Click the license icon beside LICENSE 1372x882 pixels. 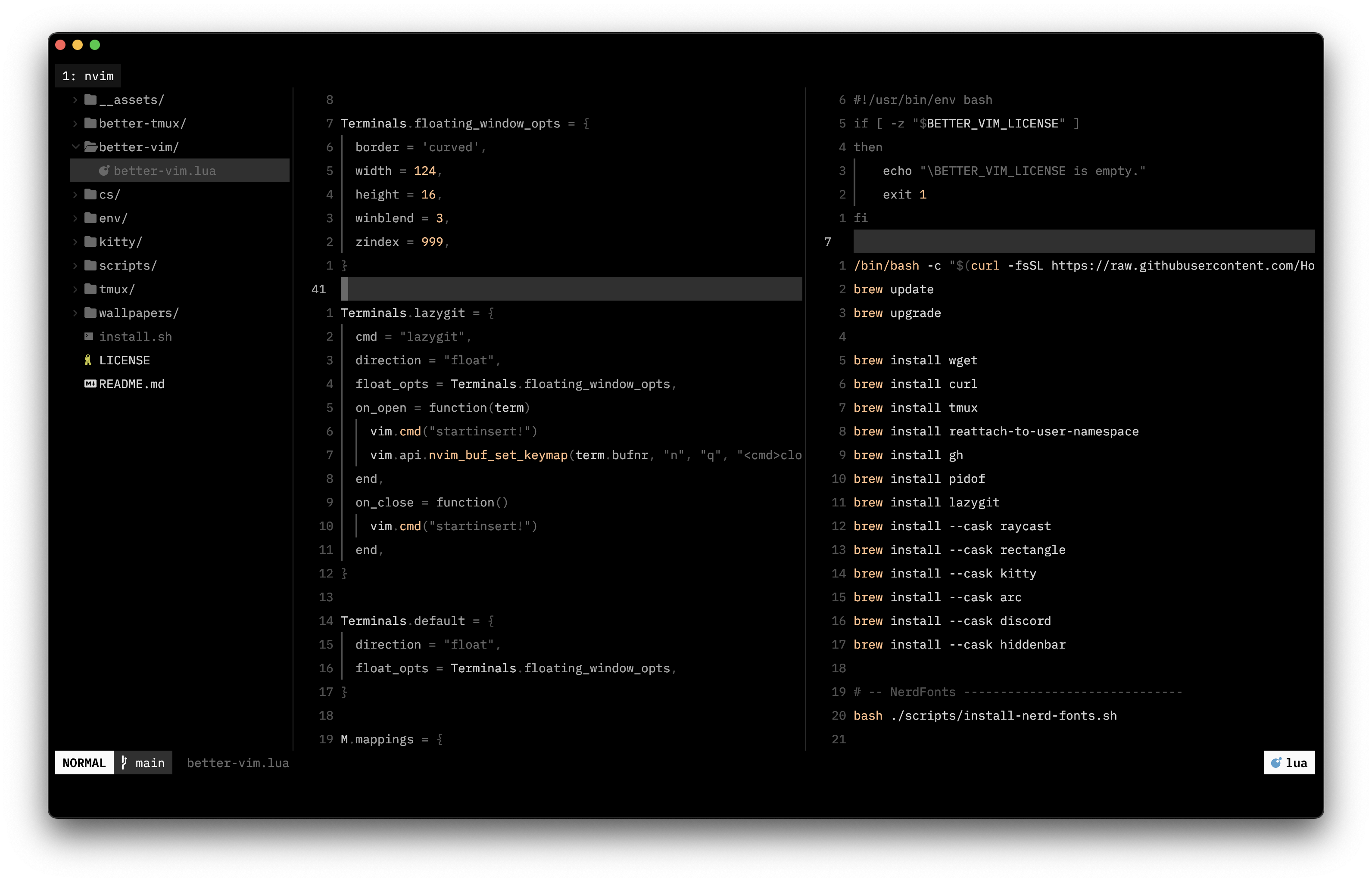pos(87,360)
